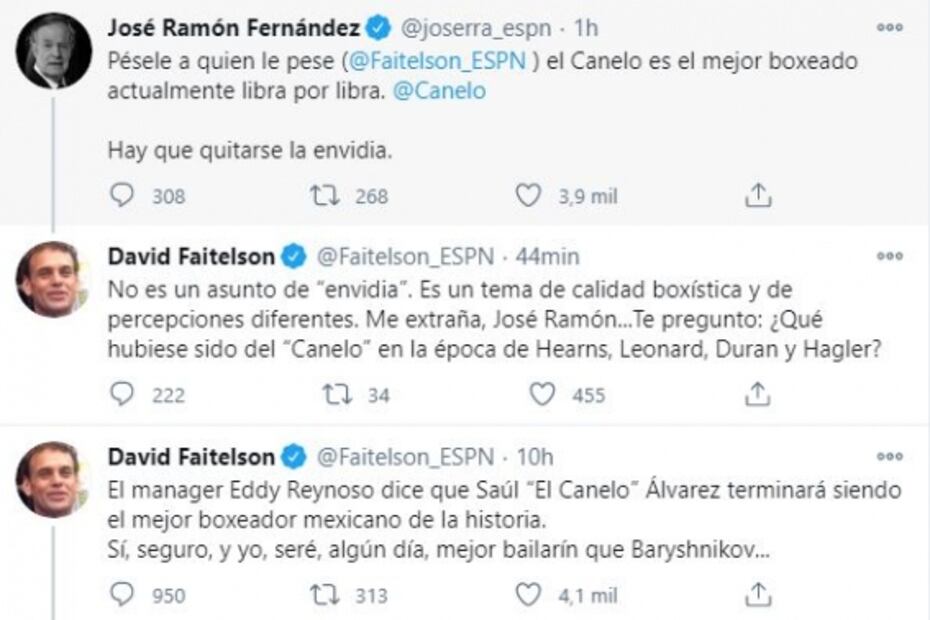Share Faitelson's 44min tweet
Image resolution: width=930 pixels, height=620 pixels.
click(756, 391)
